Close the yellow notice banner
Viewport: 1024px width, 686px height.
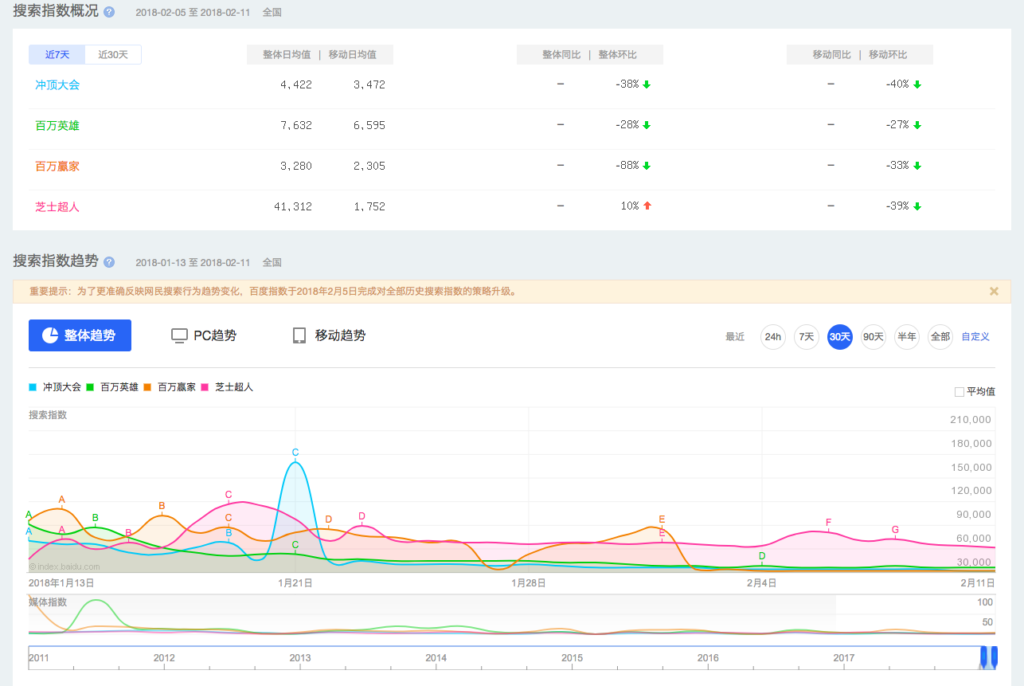(993, 291)
